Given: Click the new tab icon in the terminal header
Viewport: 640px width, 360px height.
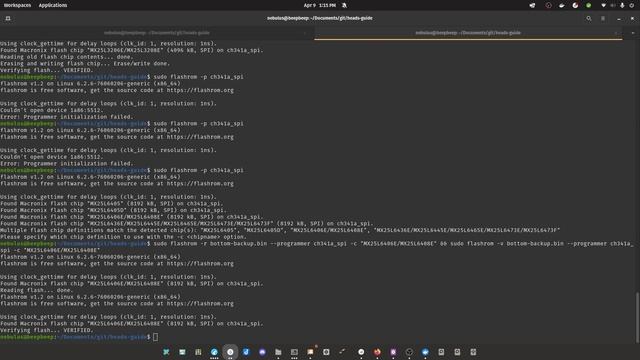Looking at the screenshot, I should point(8,18).
